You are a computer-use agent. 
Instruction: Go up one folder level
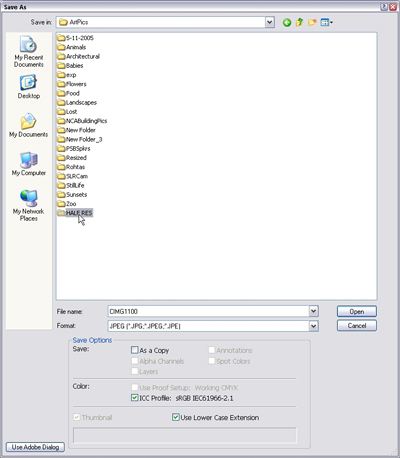coord(299,22)
